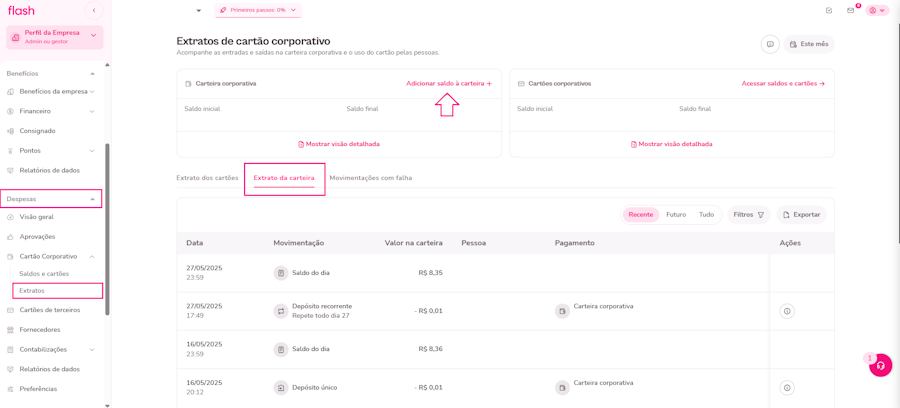The height and width of the screenshot is (408, 900).
Task: Show detailed view for Cartões corporativos
Action: click(672, 144)
